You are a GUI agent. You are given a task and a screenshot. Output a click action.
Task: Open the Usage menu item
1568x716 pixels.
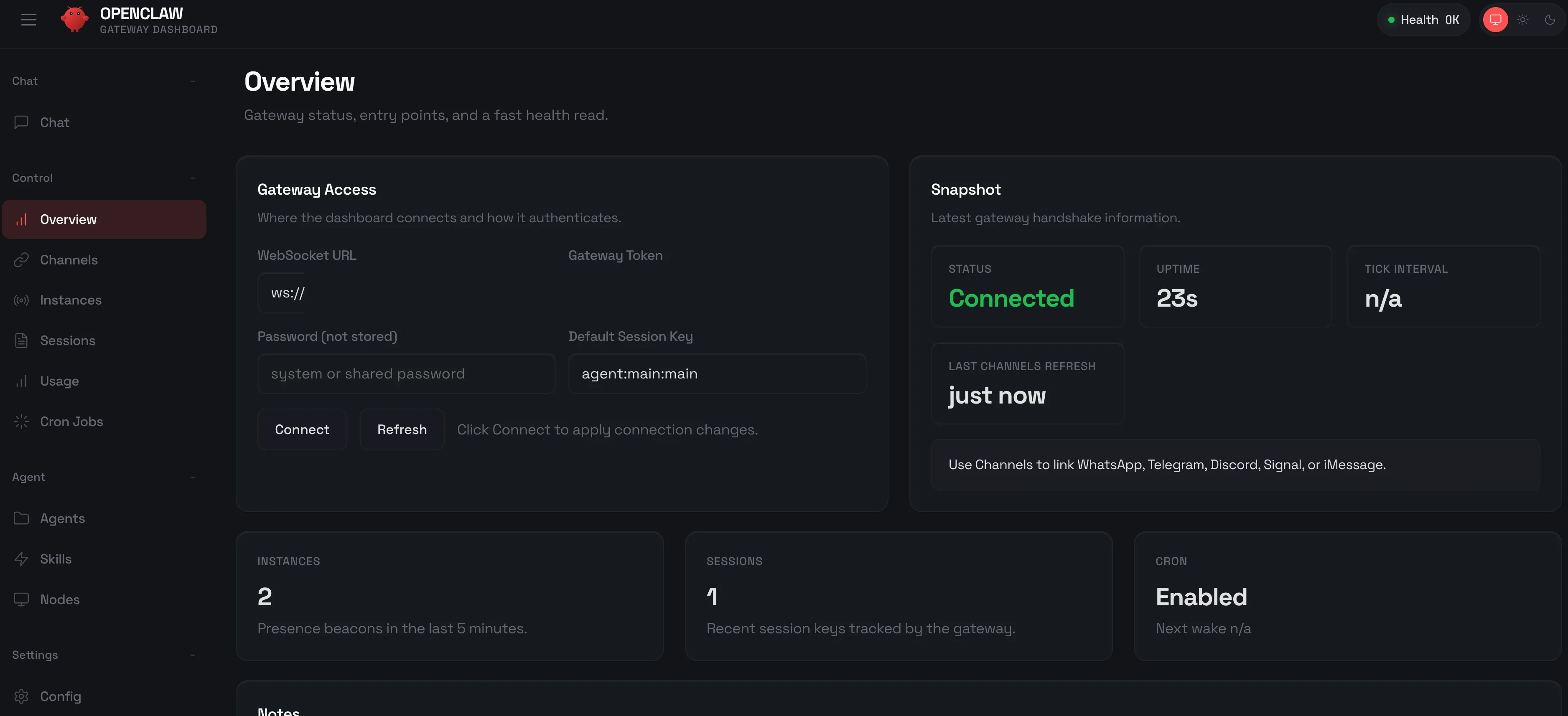[x=59, y=381]
